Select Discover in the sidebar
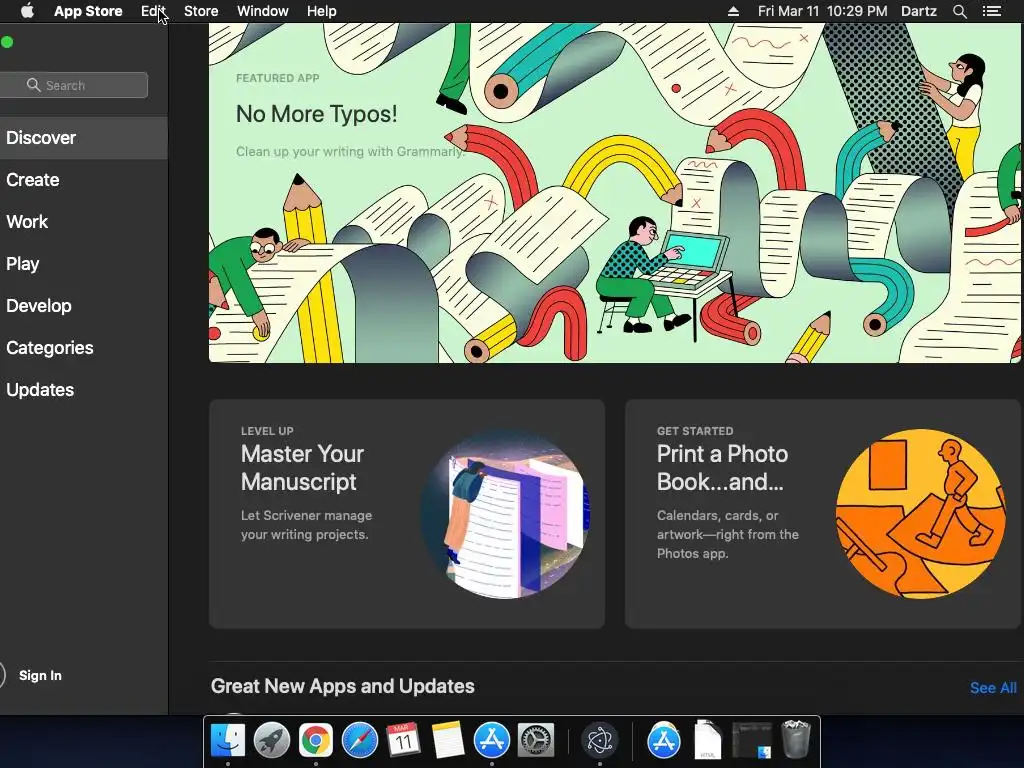Viewport: 1024px width, 768px height. pos(84,138)
